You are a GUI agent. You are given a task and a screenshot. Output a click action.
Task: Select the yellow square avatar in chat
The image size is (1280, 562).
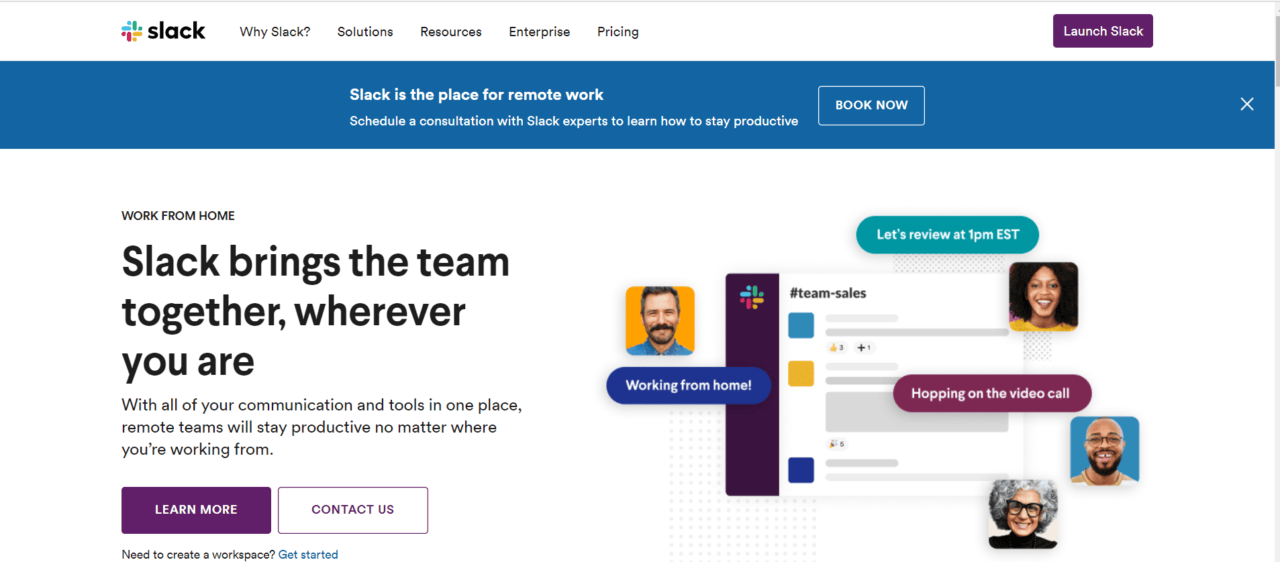coord(801,373)
